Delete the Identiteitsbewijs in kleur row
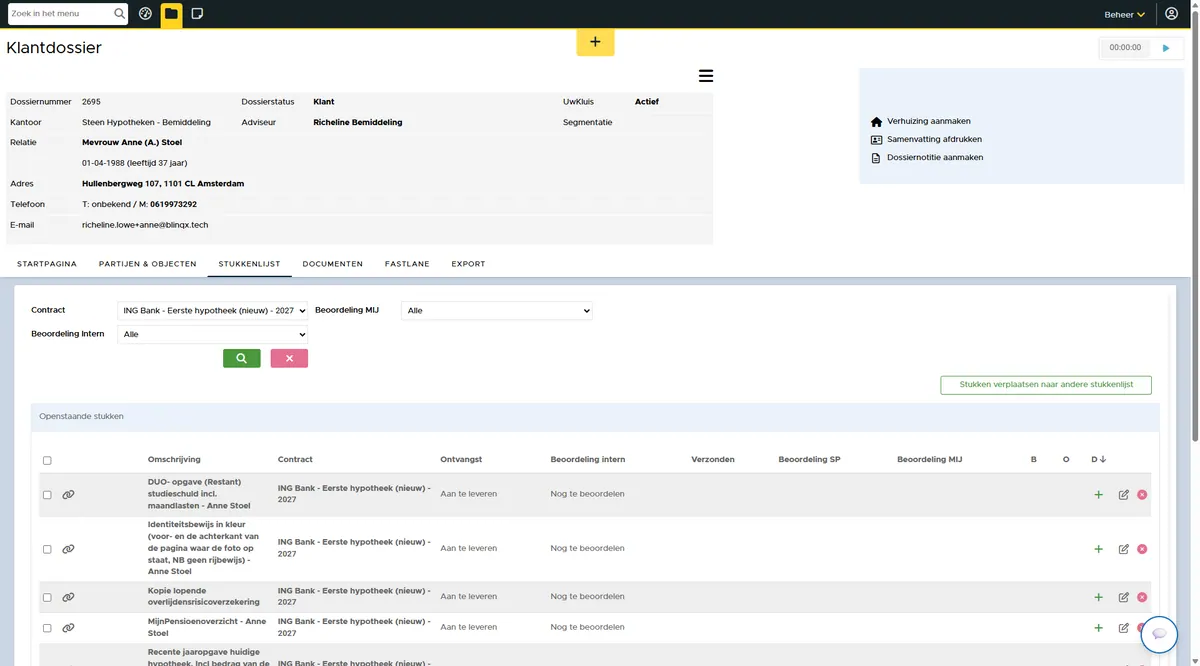Viewport: 1200px width, 666px height. (x=1142, y=549)
